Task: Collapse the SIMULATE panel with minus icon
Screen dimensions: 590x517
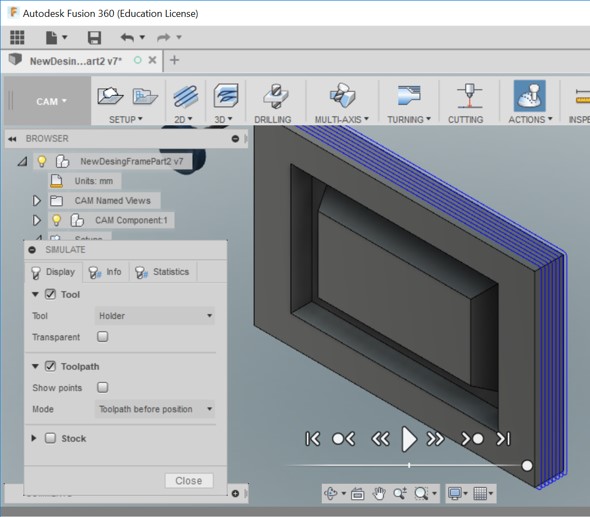Action: pyautogui.click(x=32, y=250)
